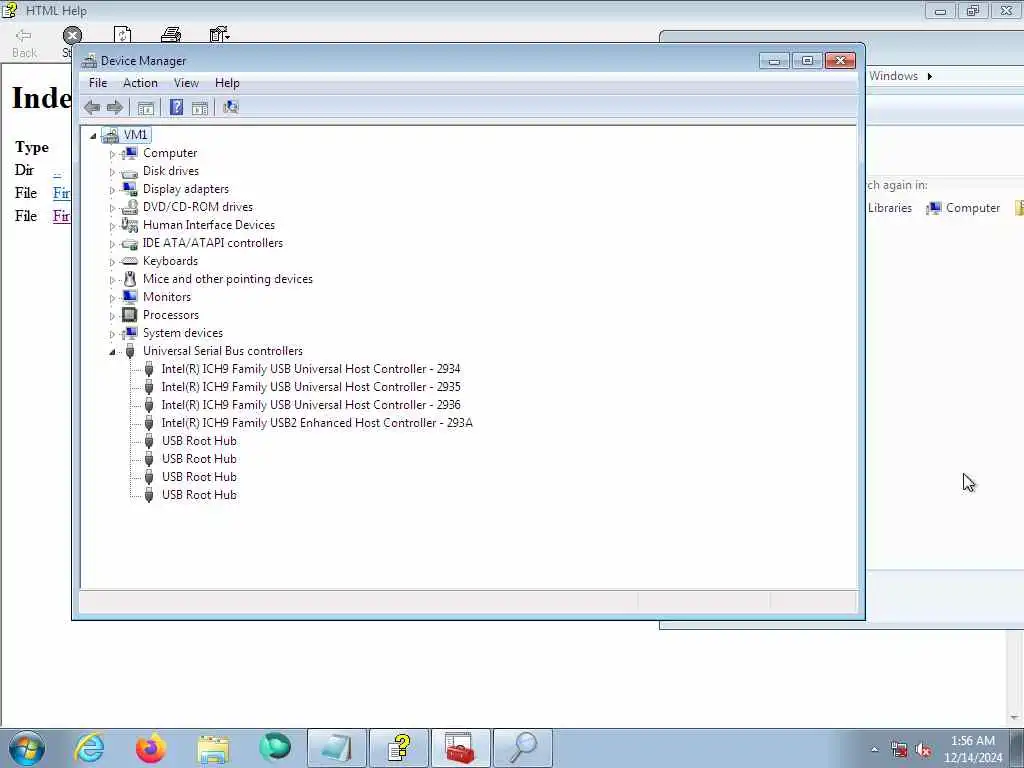Expand the Display adapters category
Image resolution: width=1024 pixels, height=768 pixels.
(x=112, y=190)
